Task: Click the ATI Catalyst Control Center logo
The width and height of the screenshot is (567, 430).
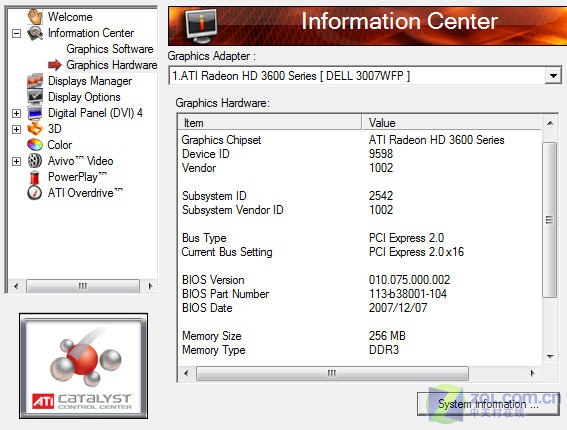Action: click(x=84, y=366)
